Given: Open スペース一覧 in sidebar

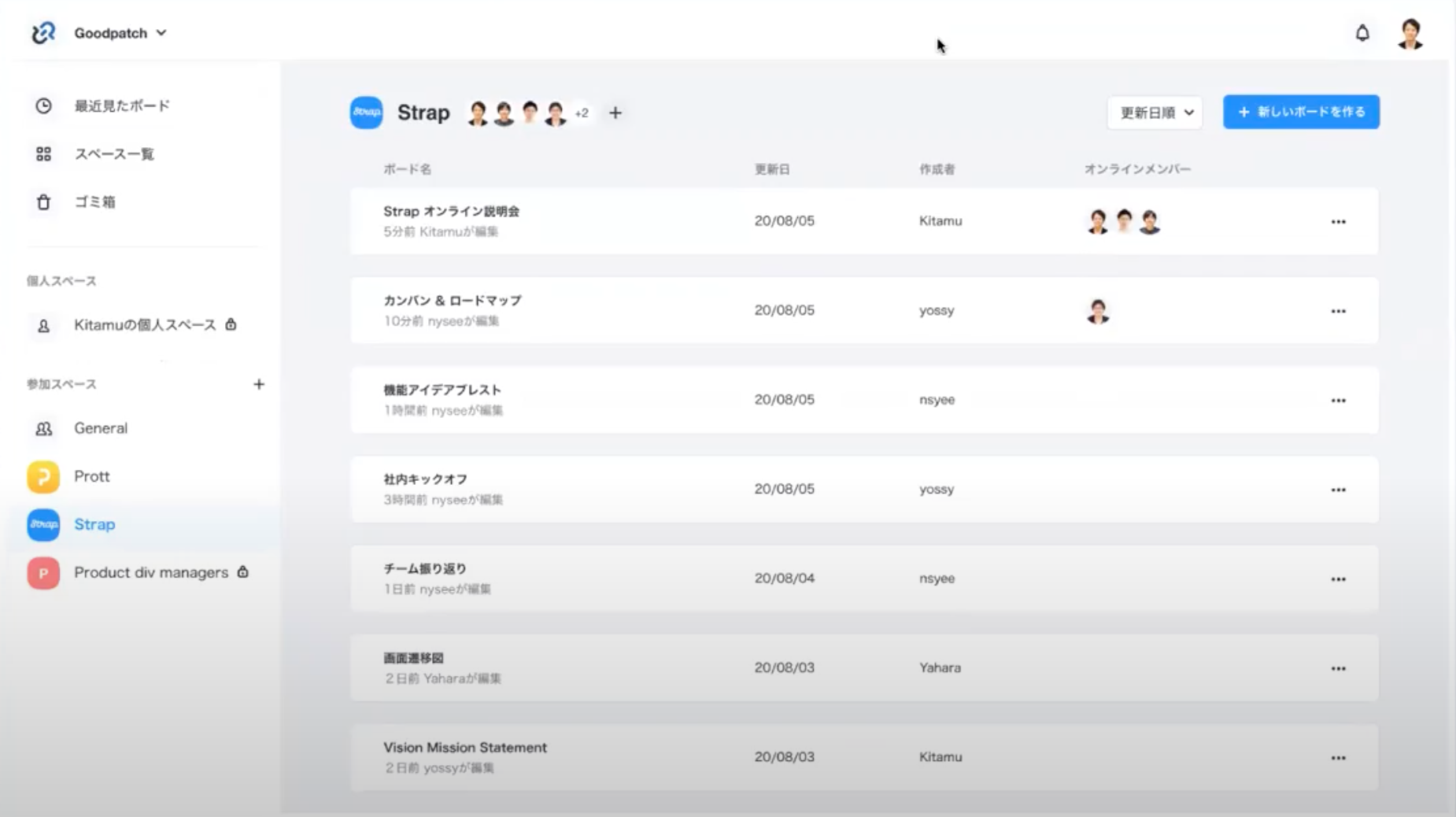Looking at the screenshot, I should click(x=114, y=153).
